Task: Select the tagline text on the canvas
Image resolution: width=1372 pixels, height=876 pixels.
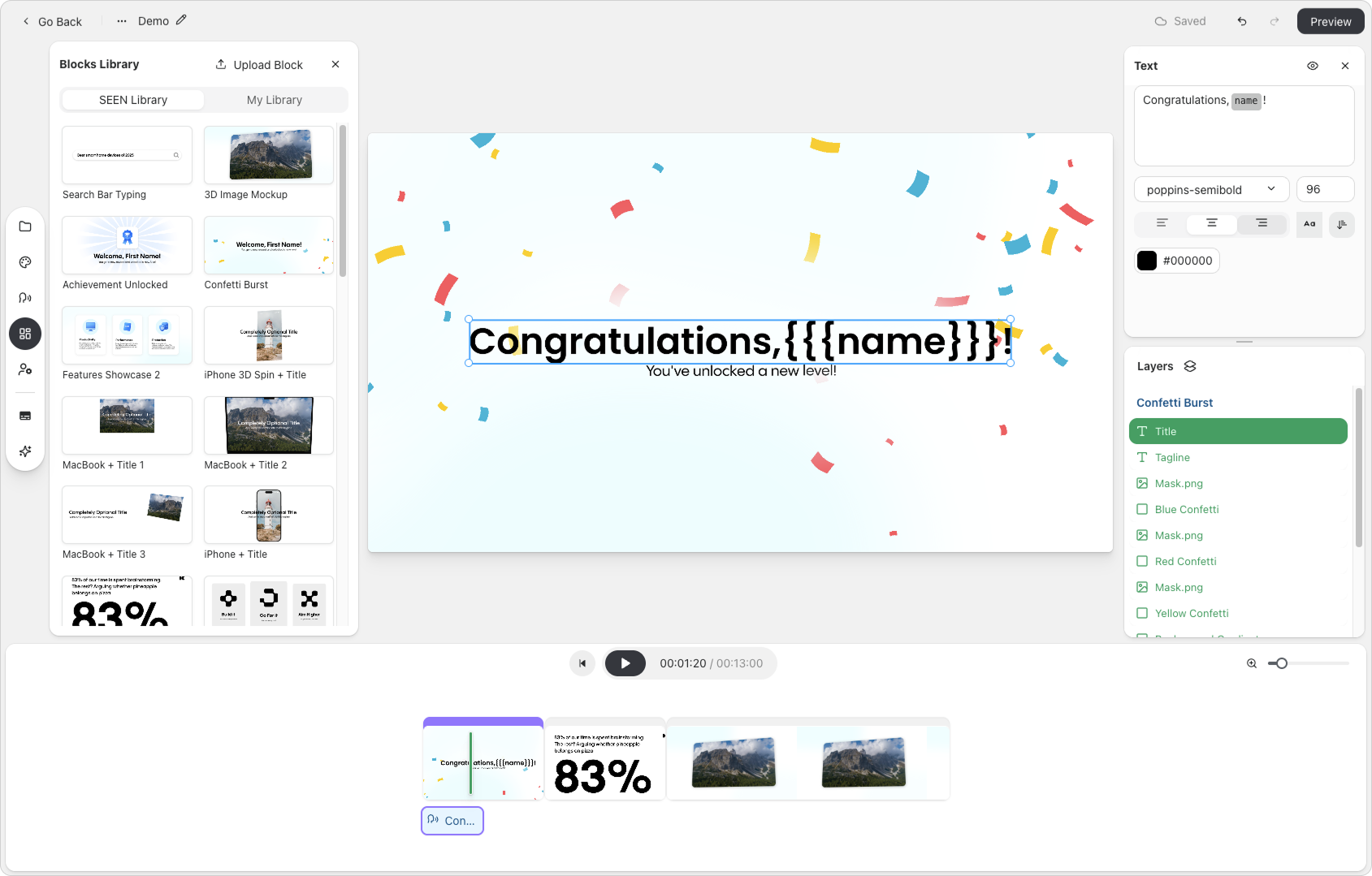Action: [741, 371]
